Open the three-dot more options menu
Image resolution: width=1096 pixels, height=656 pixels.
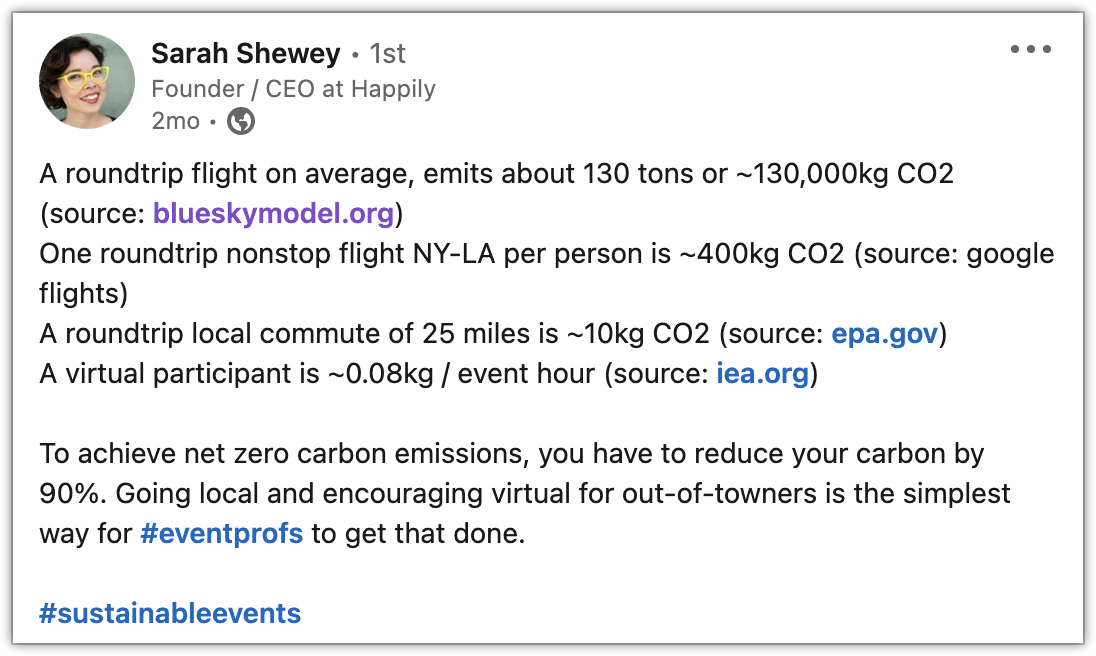(x=1030, y=49)
